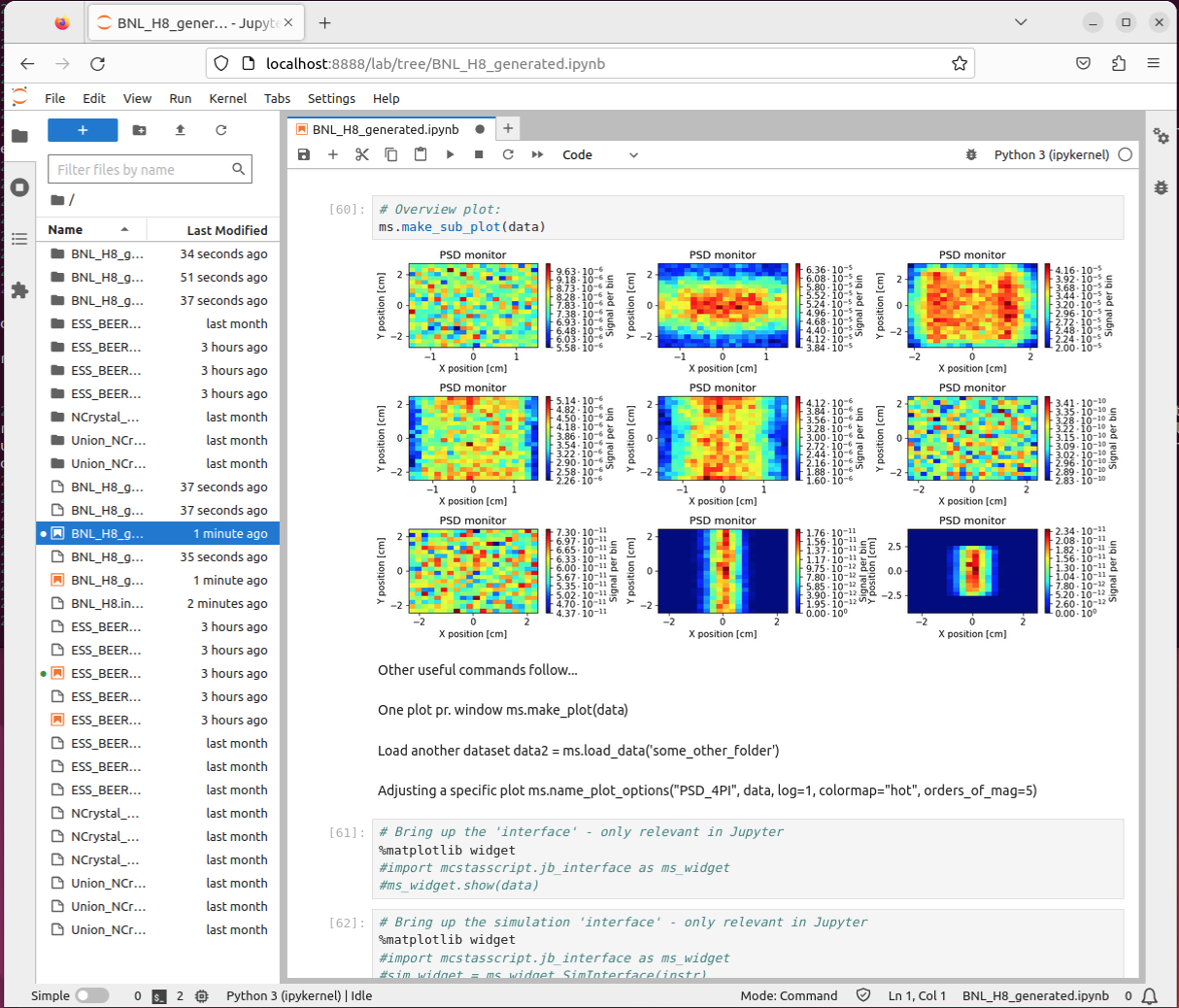Toggle Simple mode switch in status bar
Viewport: 1179px width, 1008px height.
92,995
